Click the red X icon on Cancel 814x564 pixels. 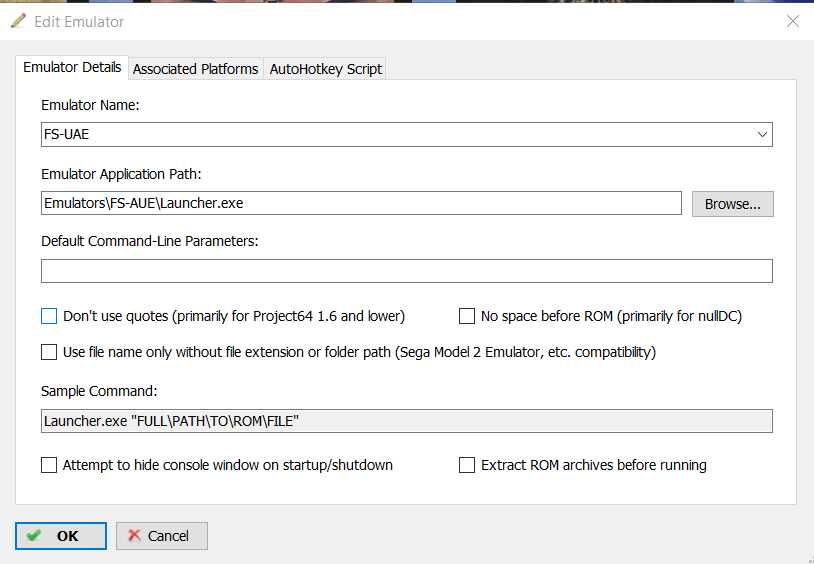pos(134,535)
